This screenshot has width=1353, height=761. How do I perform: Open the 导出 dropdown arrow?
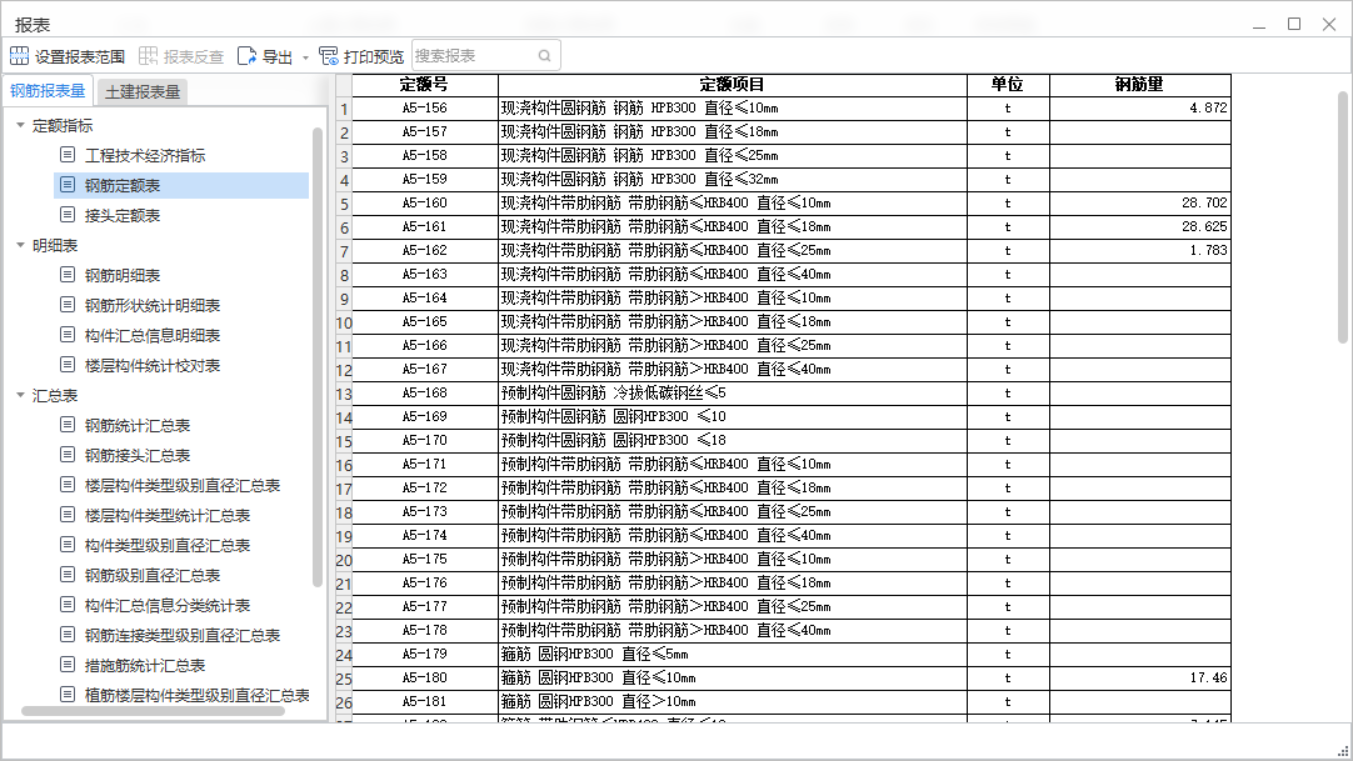pyautogui.click(x=306, y=58)
